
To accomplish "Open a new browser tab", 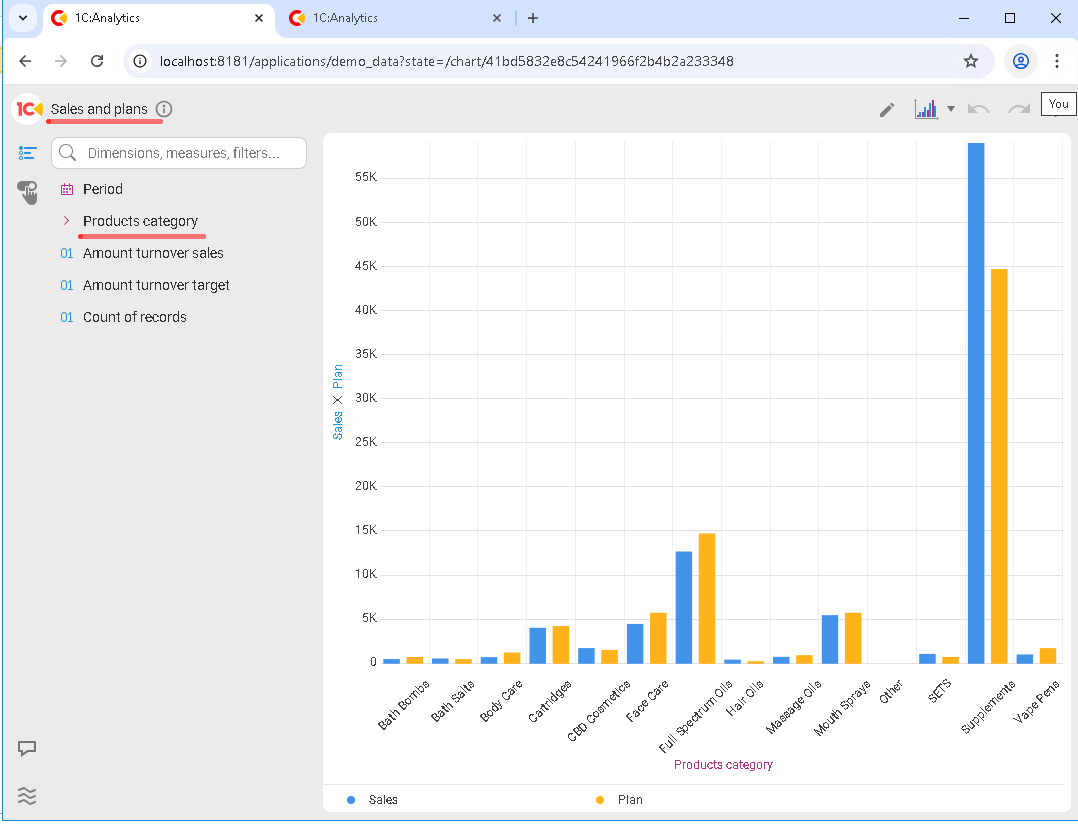I will click(x=533, y=18).
